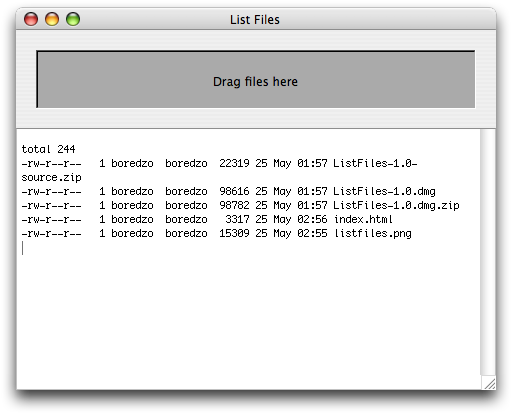Click the vertical scrollbar of the output area
Image resolution: width=512 pixels, height=414 pixels.
[x=488, y=252]
